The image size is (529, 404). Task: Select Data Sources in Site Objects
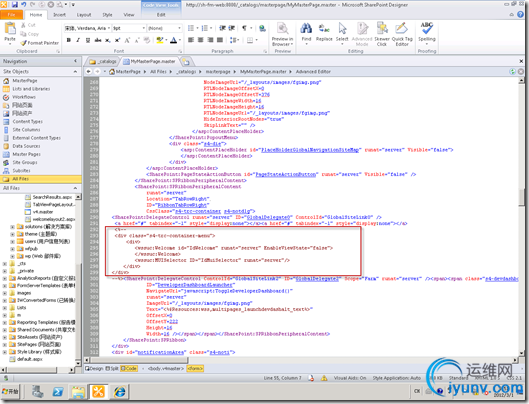click(26, 146)
